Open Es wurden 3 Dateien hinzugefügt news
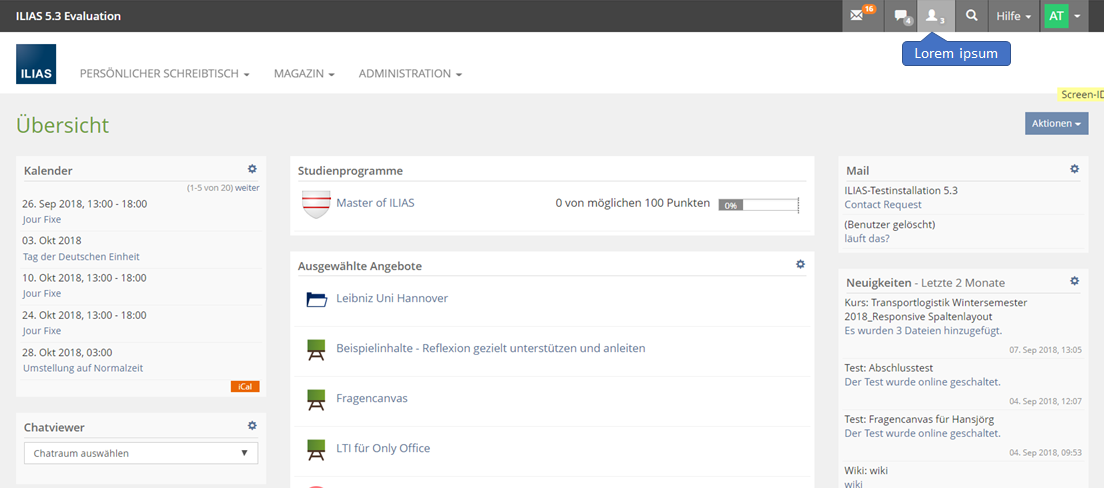1104x488 pixels. 923,331
